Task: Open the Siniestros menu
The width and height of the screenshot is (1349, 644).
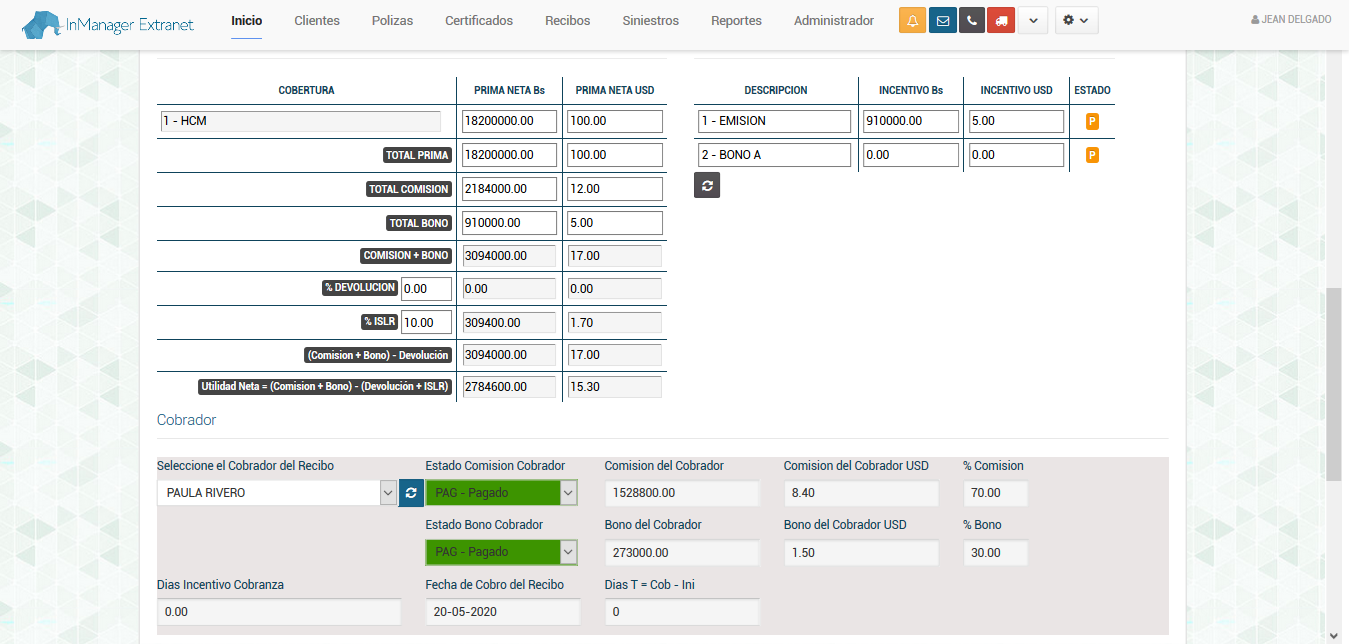Action: [x=650, y=21]
